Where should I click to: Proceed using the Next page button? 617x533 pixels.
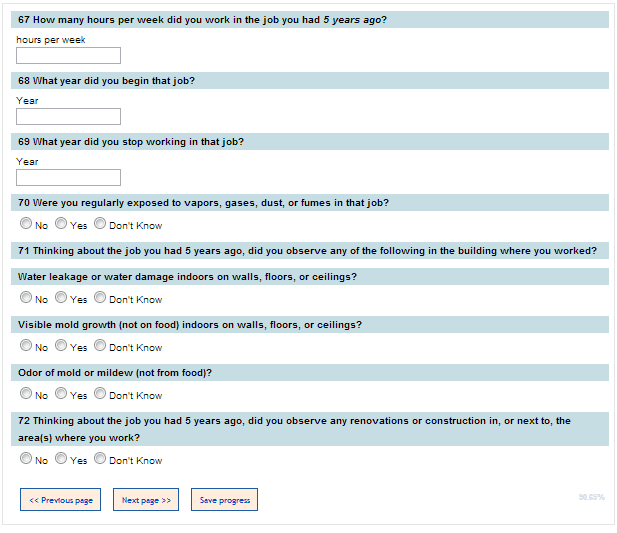coord(146,500)
